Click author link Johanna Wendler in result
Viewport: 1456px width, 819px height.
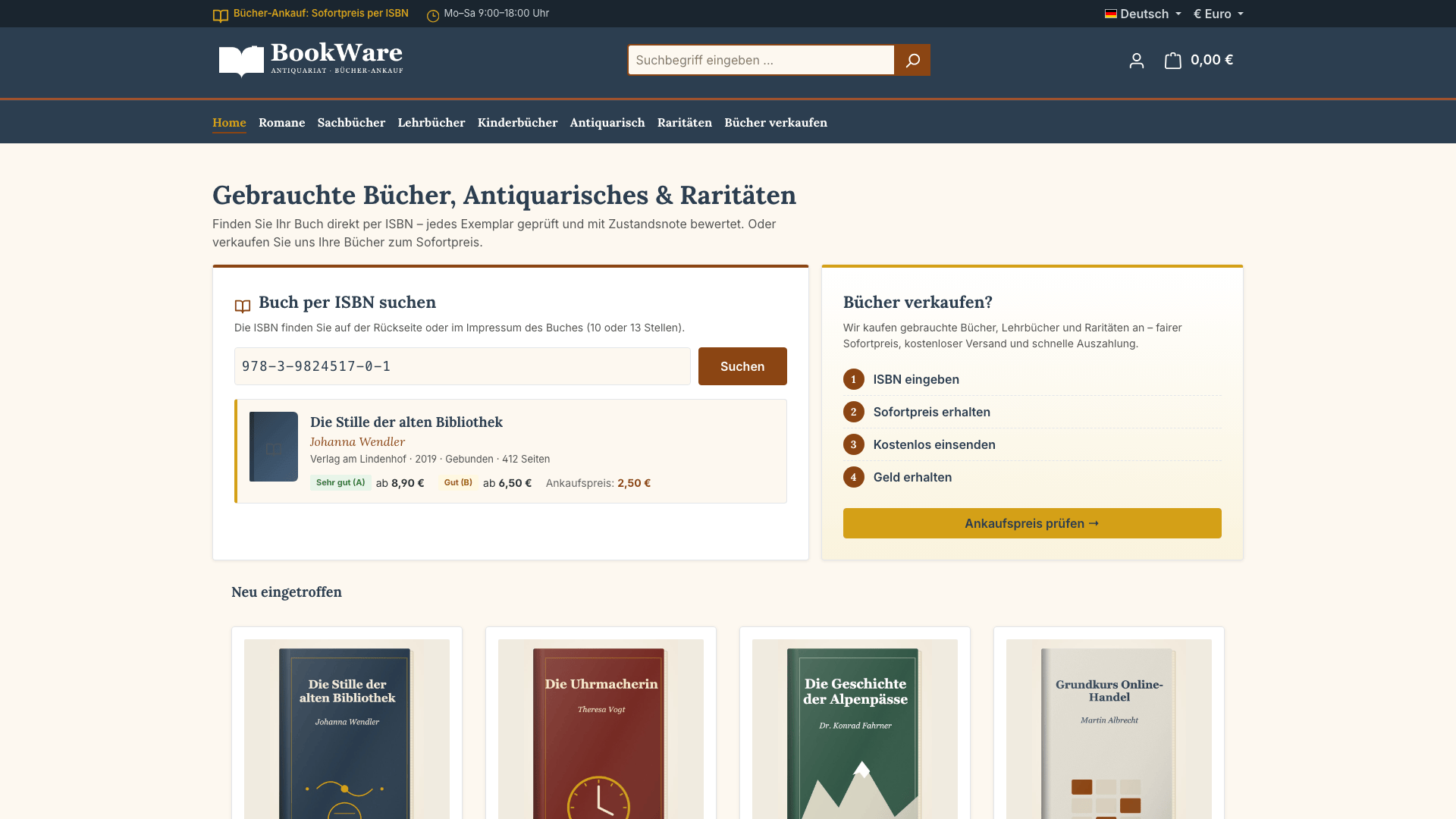click(x=357, y=441)
